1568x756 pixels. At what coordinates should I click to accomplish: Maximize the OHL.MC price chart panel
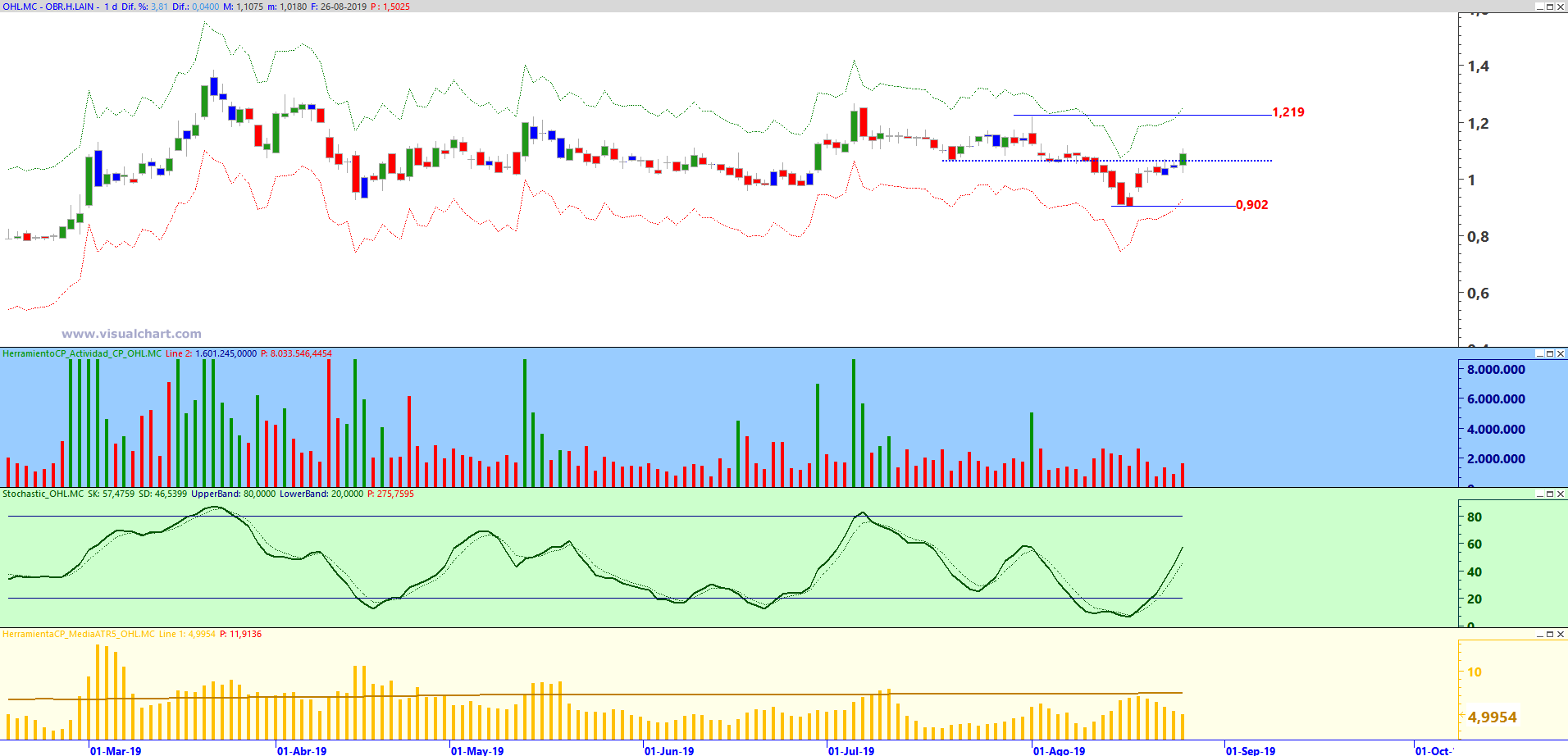[1550, 7]
